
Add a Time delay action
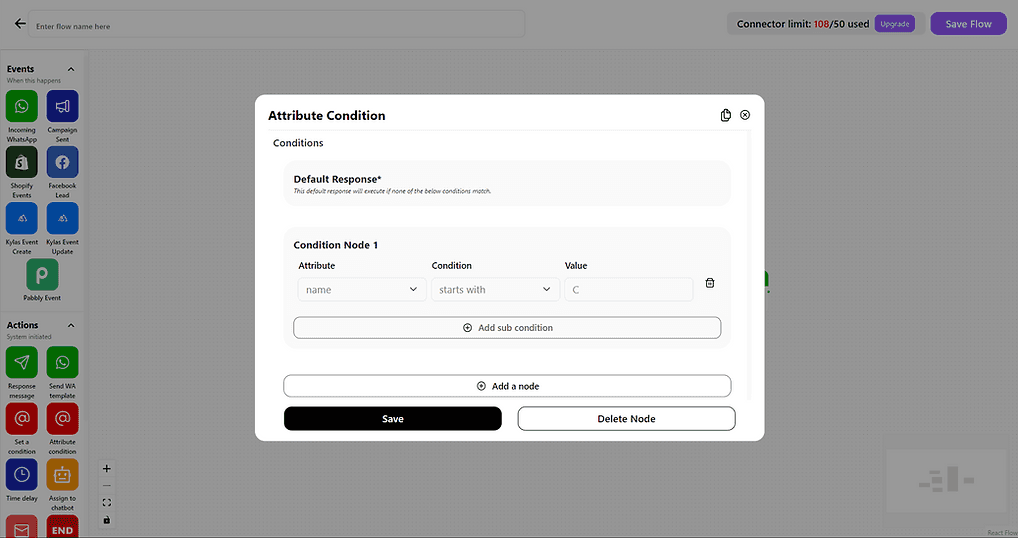point(21,475)
